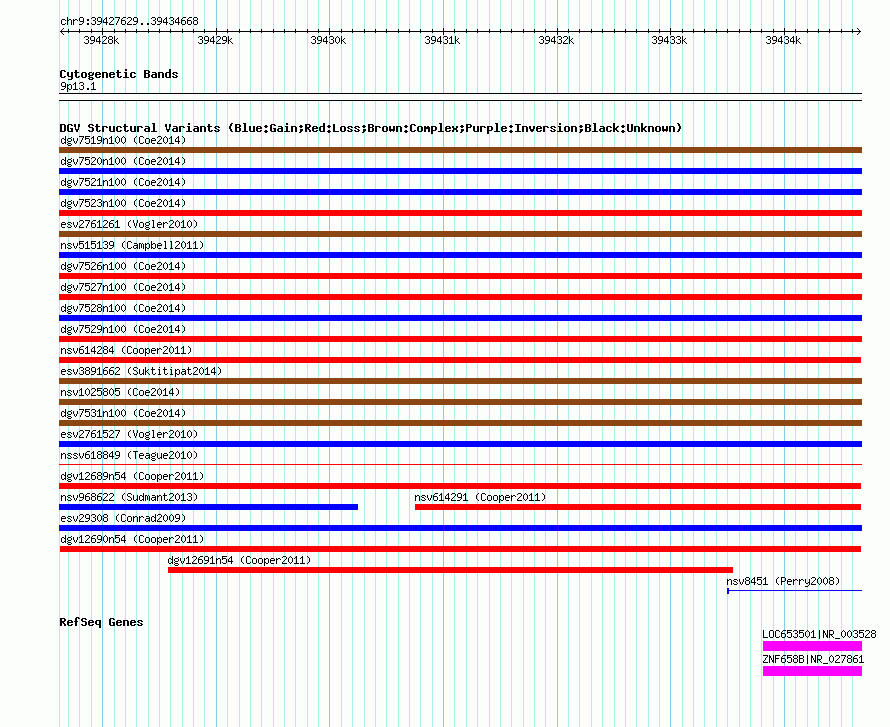Screen dimensions: 890x727
Task: Select the RefSeq Genes track heading
Action: [x=102, y=622]
